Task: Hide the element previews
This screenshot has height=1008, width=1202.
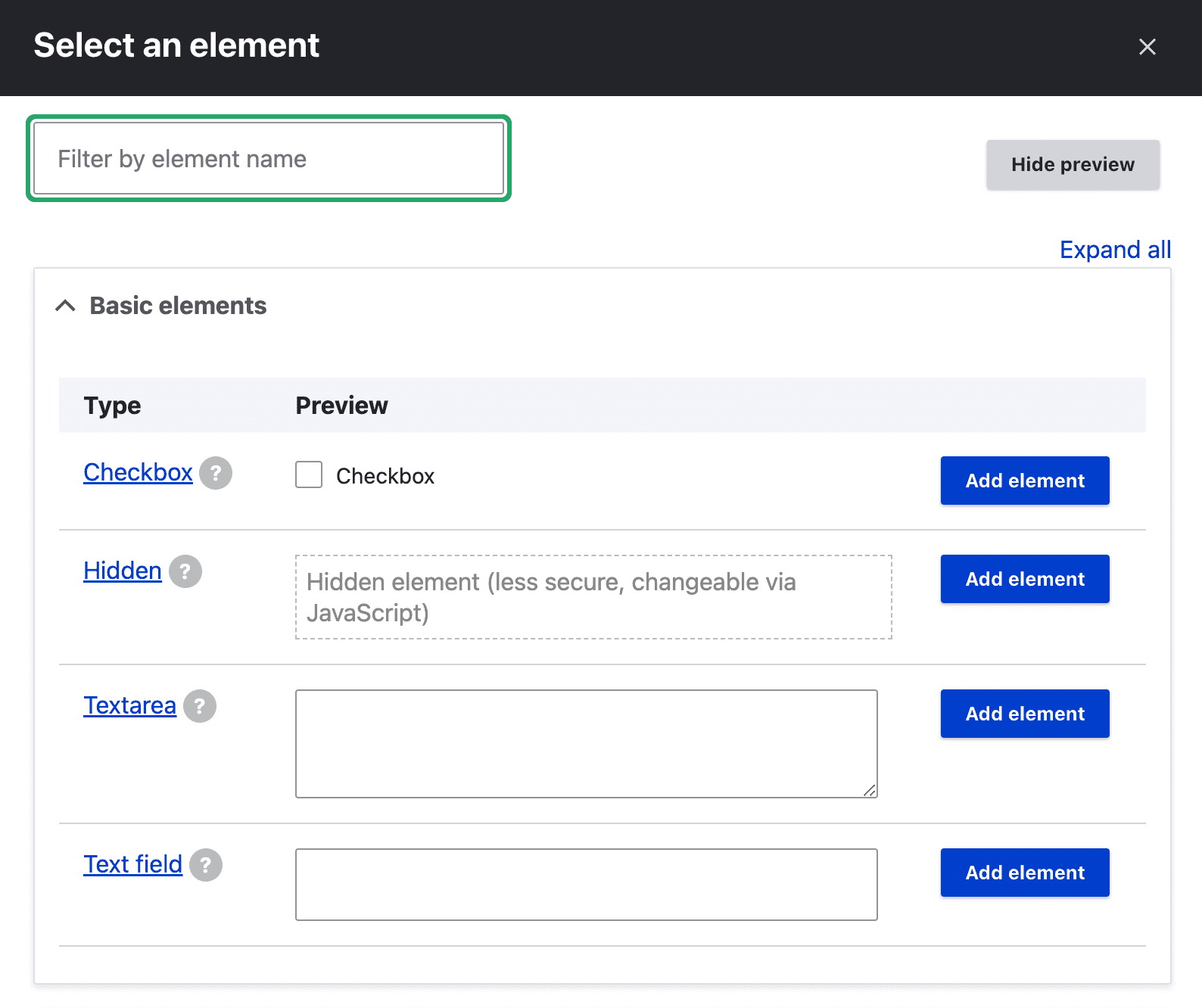Action: pos(1073,164)
